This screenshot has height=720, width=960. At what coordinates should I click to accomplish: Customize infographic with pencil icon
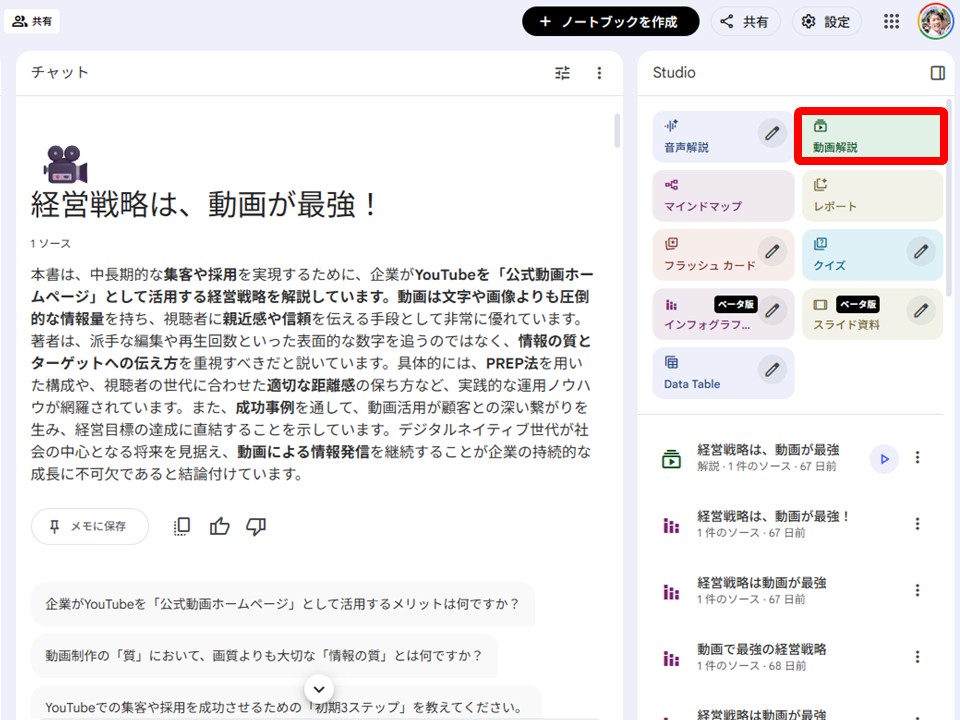772,310
